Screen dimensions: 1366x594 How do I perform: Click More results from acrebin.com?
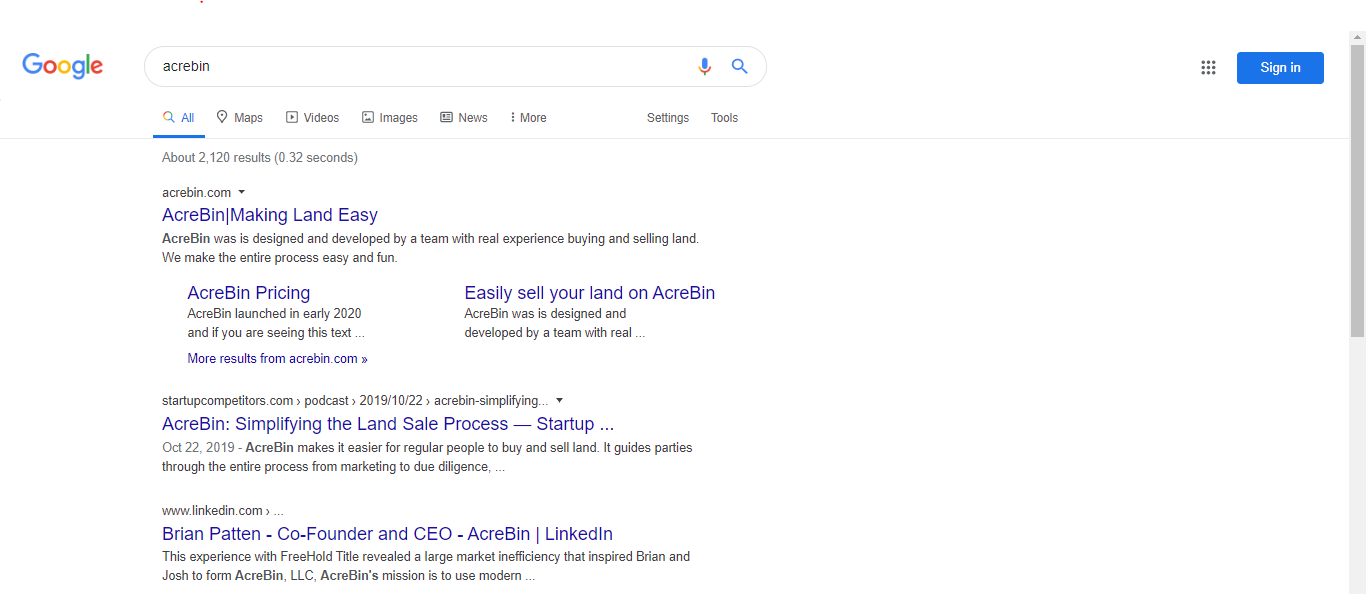pos(277,358)
